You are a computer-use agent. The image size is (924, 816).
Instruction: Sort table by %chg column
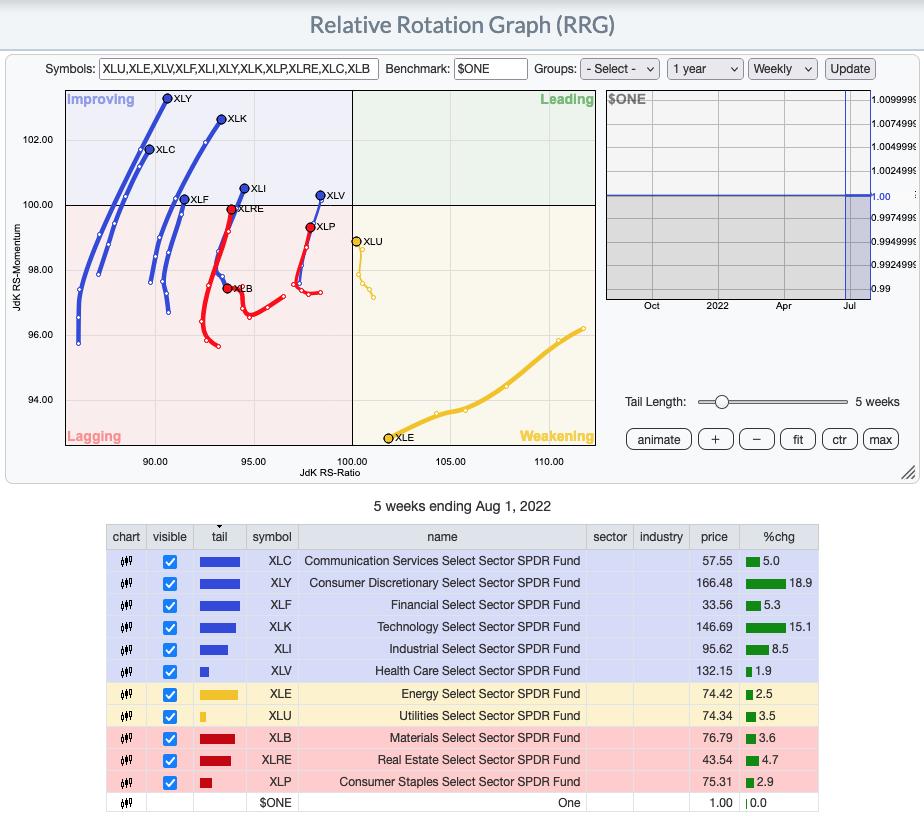click(x=778, y=537)
